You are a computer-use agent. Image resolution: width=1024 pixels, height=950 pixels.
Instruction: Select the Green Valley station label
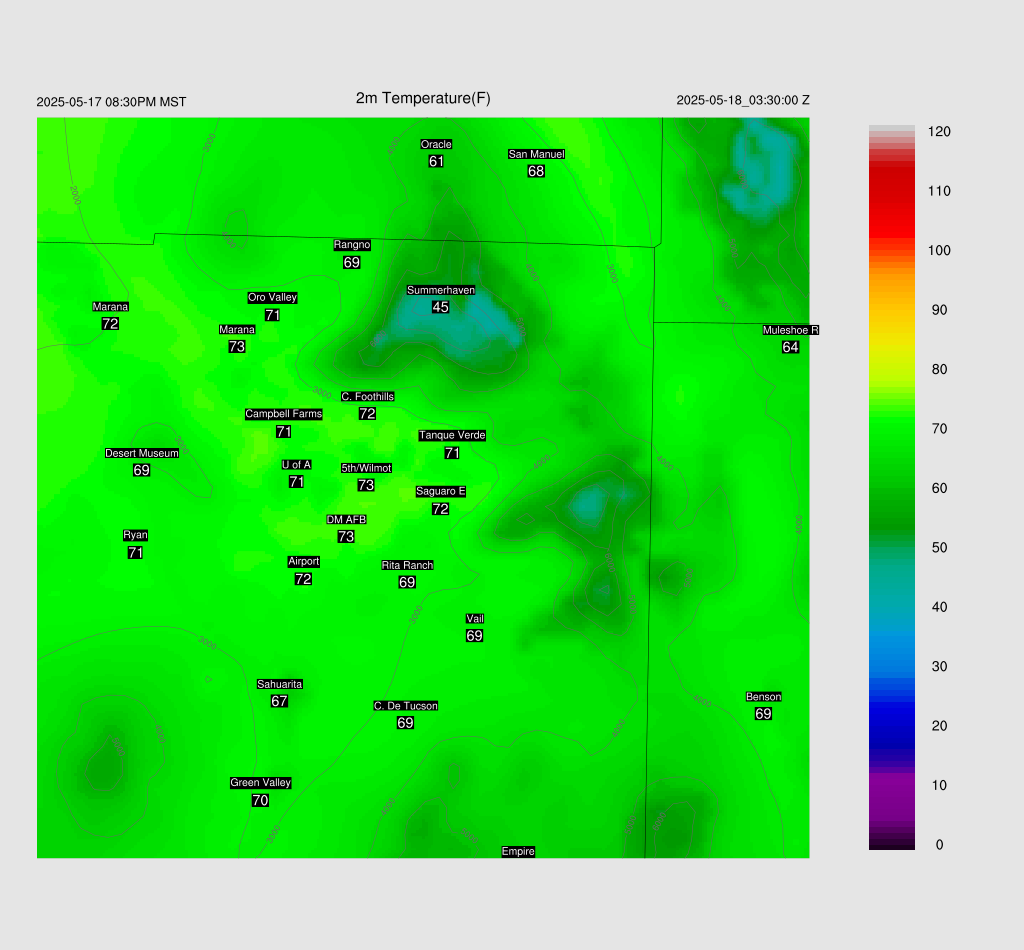point(261,783)
